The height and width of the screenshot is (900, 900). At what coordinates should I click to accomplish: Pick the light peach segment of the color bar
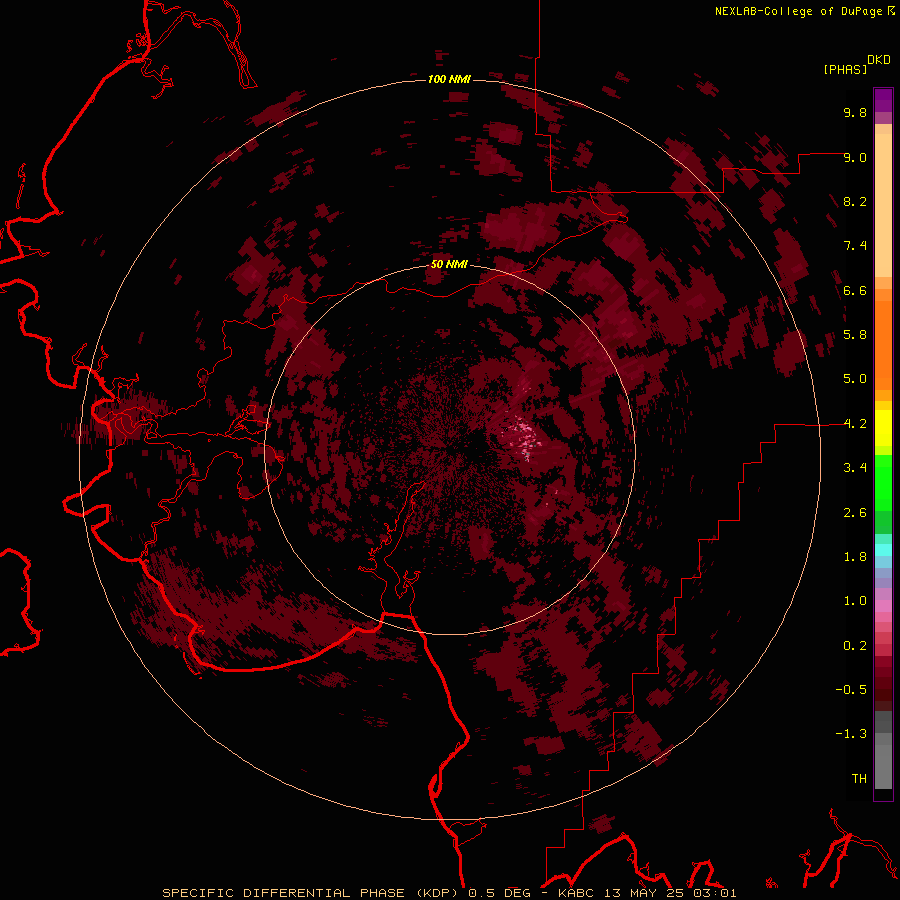[x=883, y=205]
